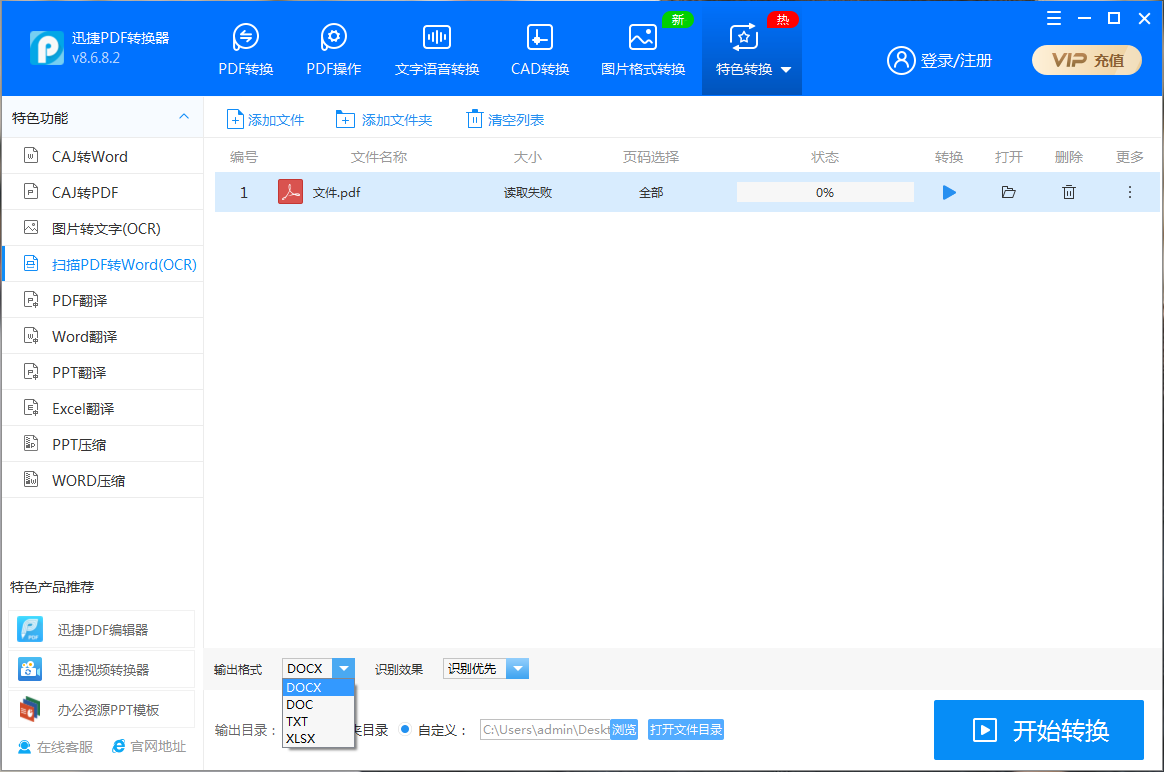Click 添加文件夹 button
This screenshot has height=772, width=1164.
click(384, 120)
